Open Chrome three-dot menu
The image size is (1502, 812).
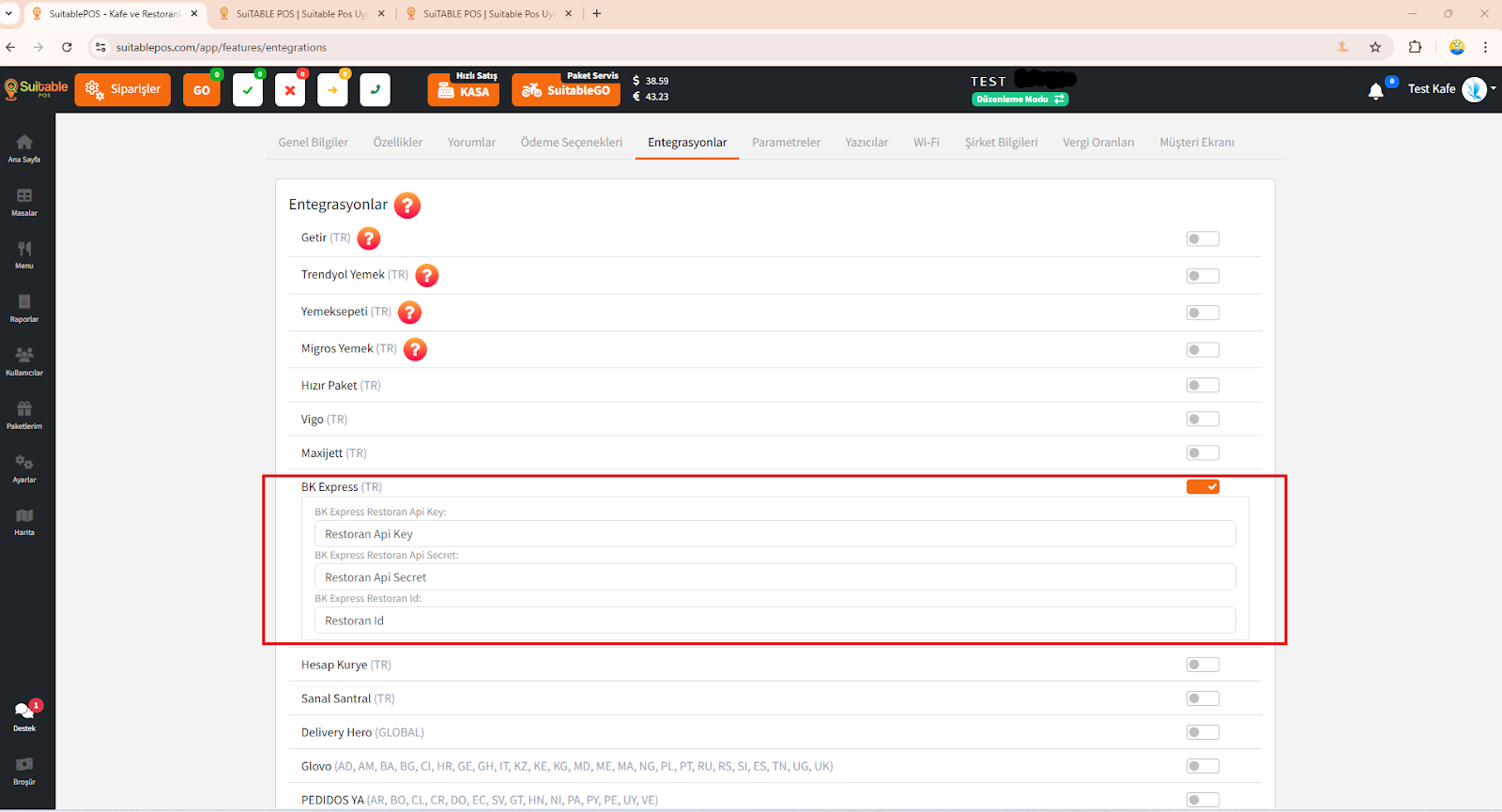(x=1485, y=47)
